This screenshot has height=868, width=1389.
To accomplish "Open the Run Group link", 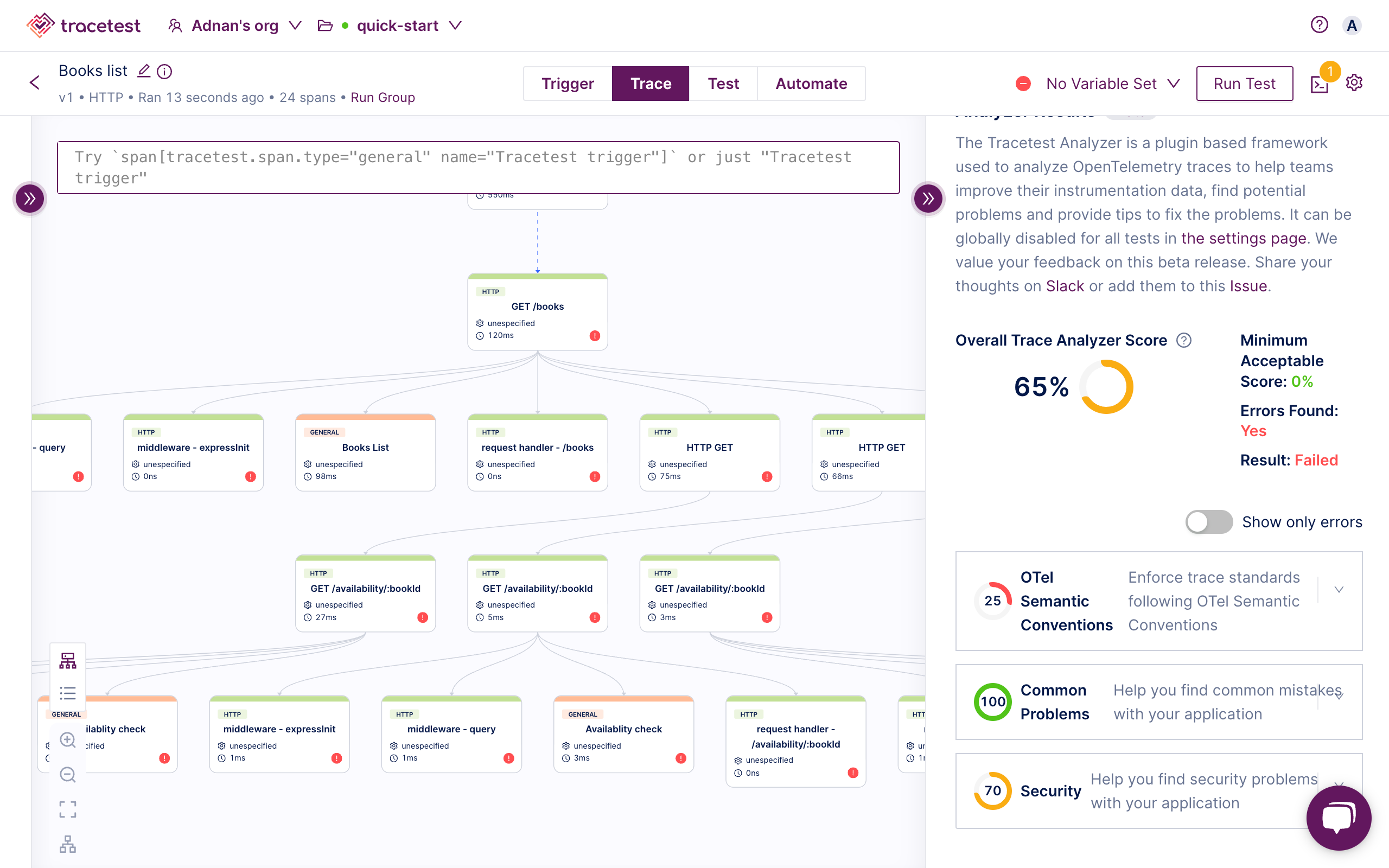I will coord(383,98).
